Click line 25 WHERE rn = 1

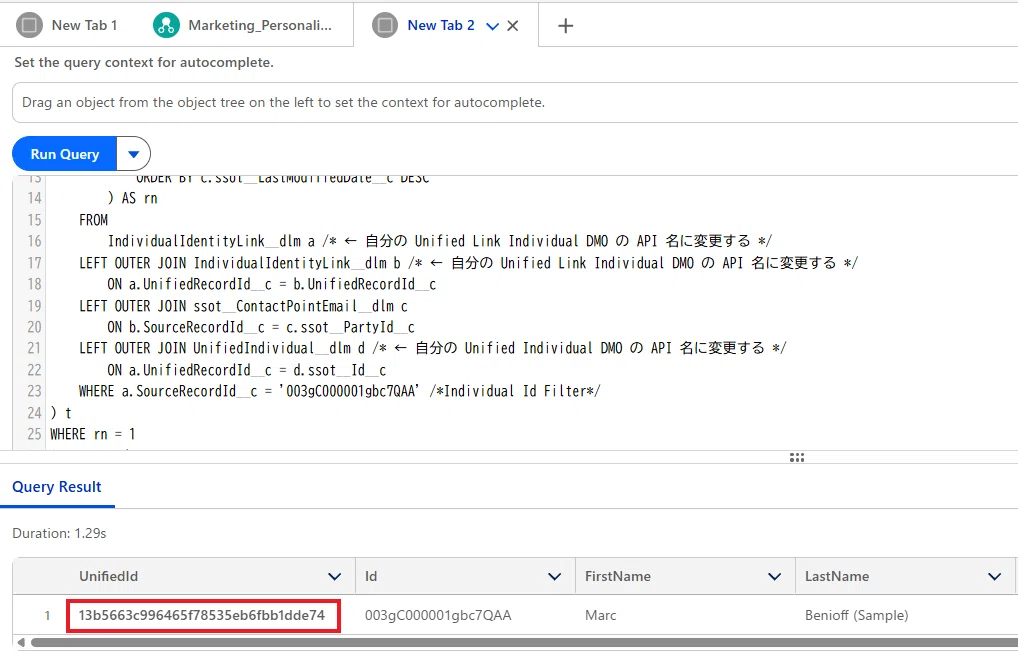(93, 434)
